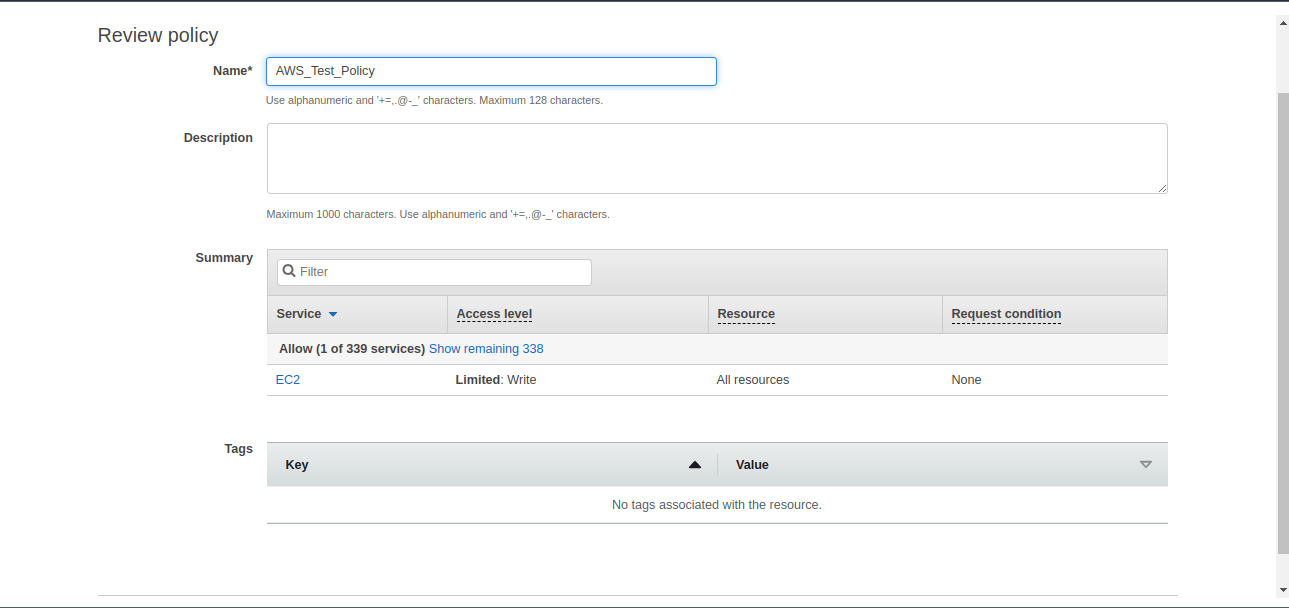Click the None request condition cell
The width and height of the screenshot is (1289, 608).
966,380
